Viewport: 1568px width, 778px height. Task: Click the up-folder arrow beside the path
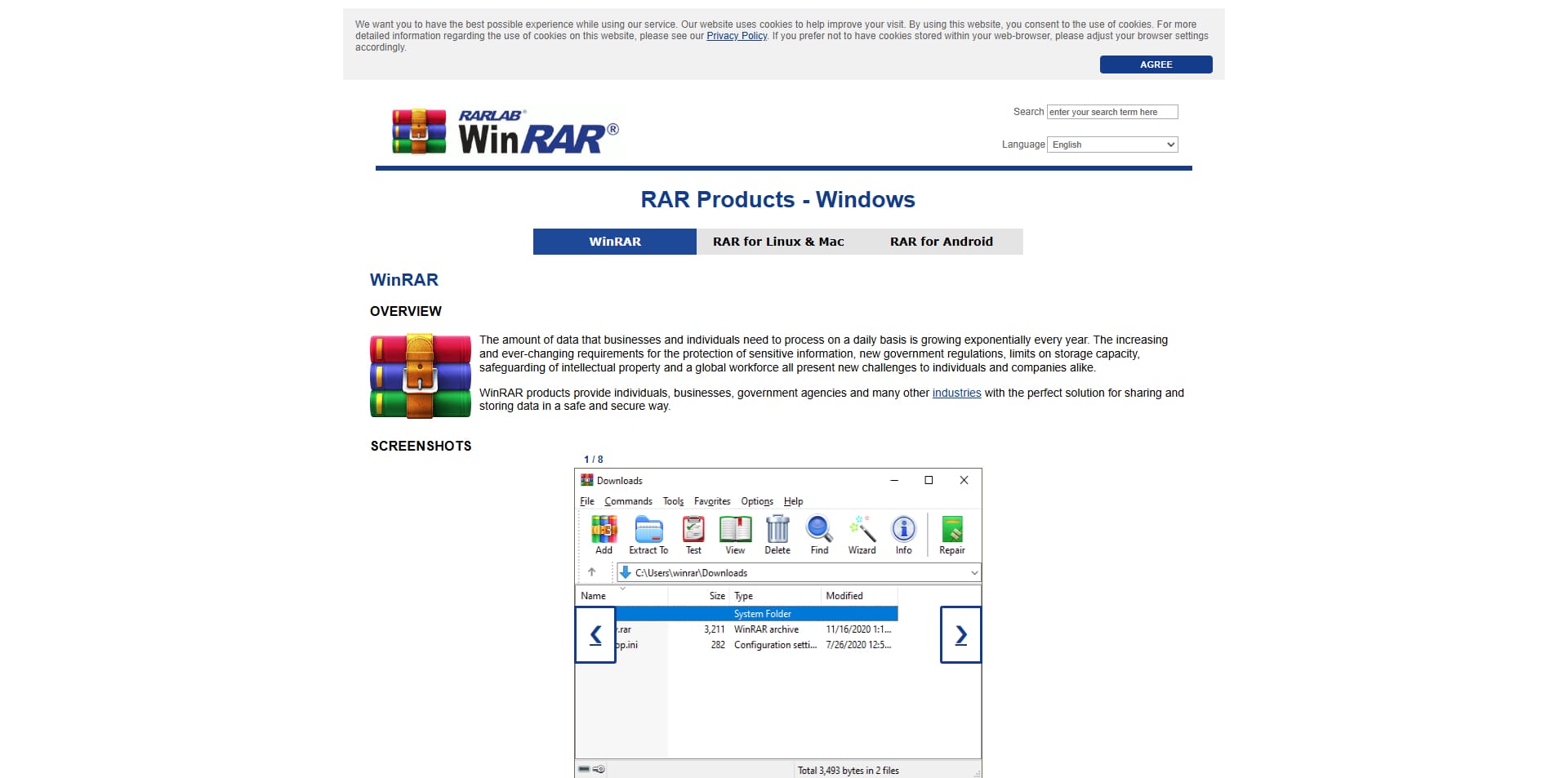592,572
